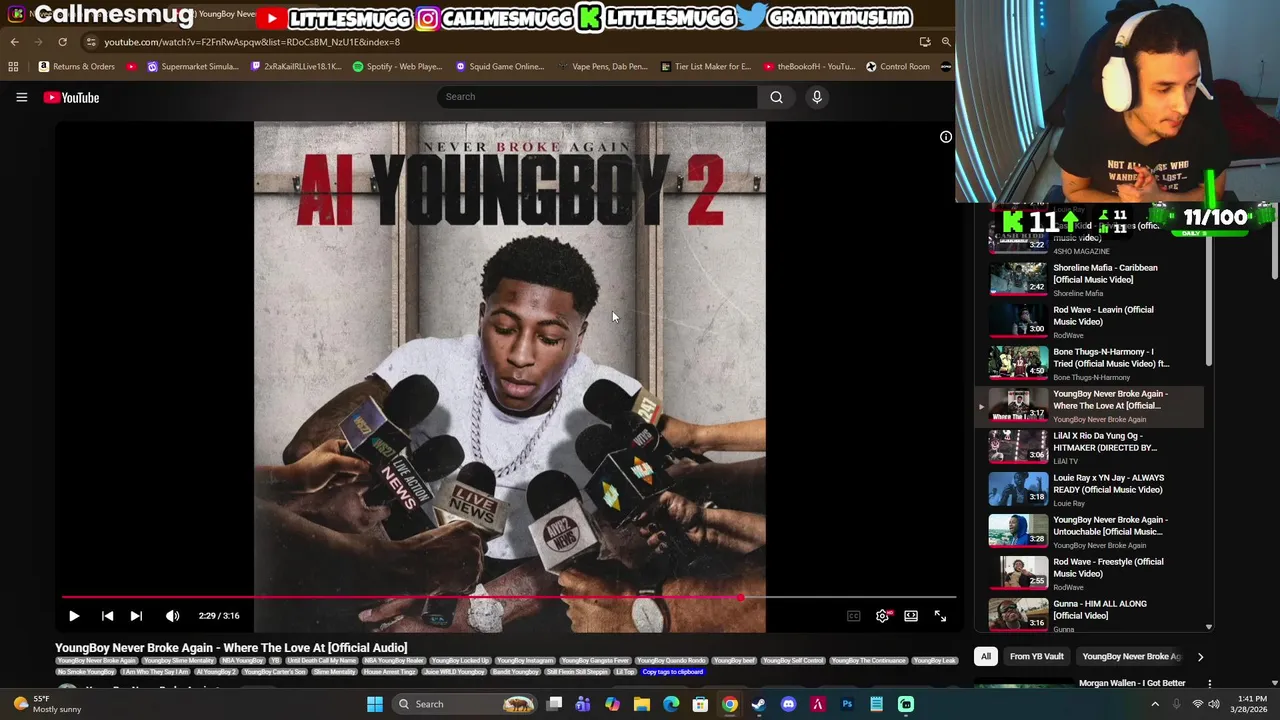Open the 2xRaKaiRLLive18.1K bookmark
Screen dimensions: 1280x720
pyautogui.click(x=296, y=67)
